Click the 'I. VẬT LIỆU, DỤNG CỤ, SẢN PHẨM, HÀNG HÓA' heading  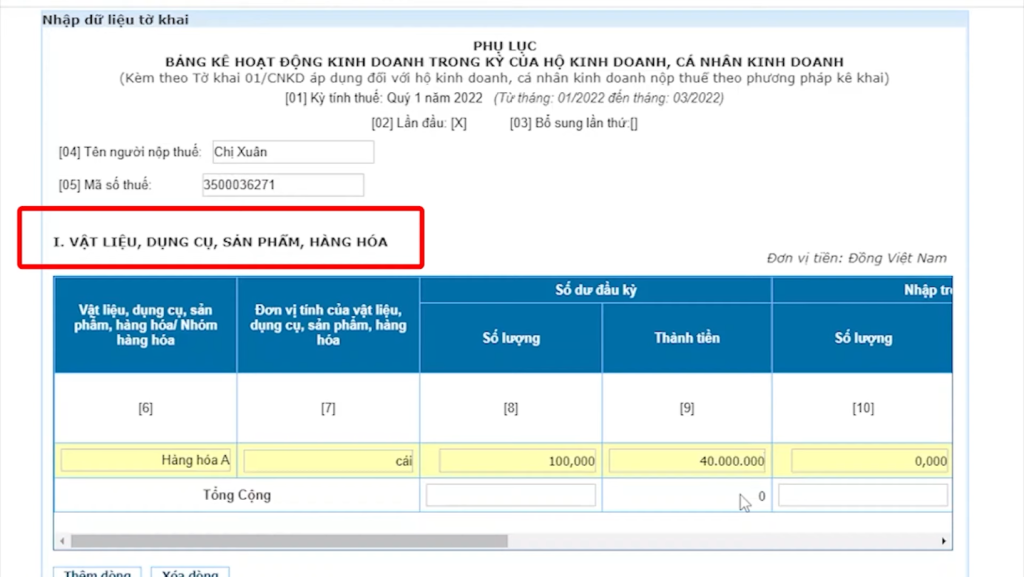(x=221, y=242)
